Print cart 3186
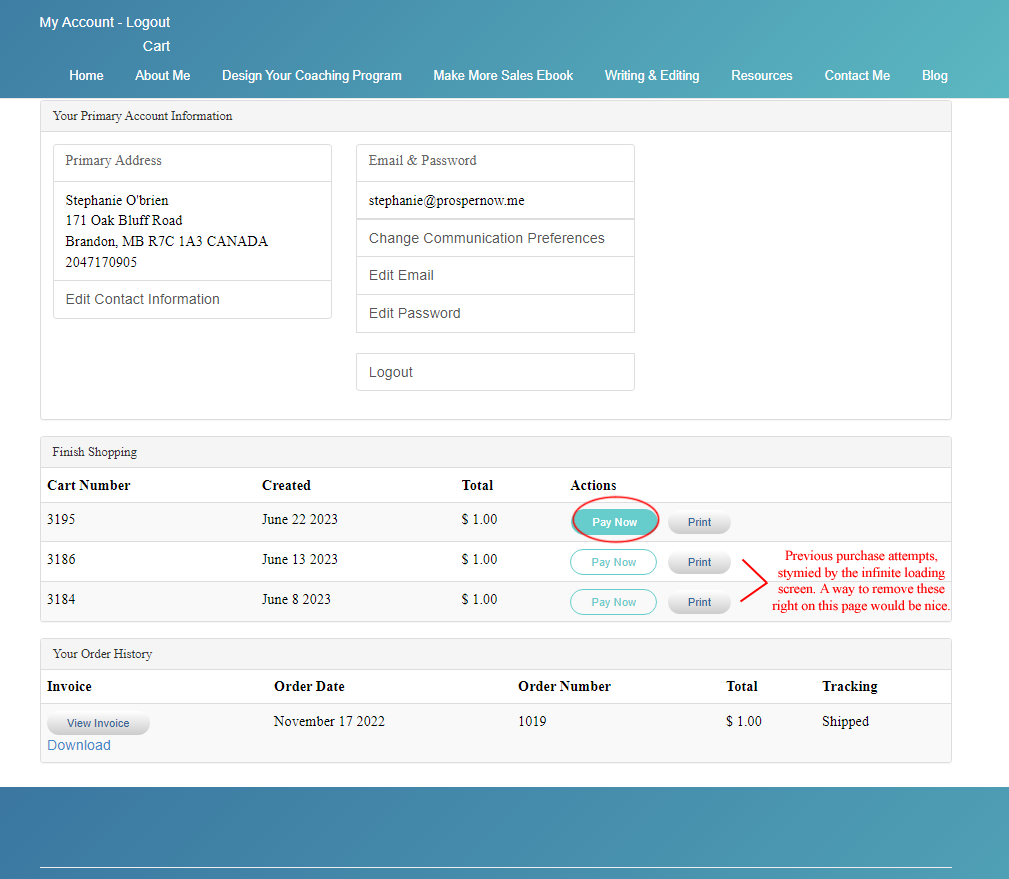This screenshot has height=879, width=1009. coord(699,562)
